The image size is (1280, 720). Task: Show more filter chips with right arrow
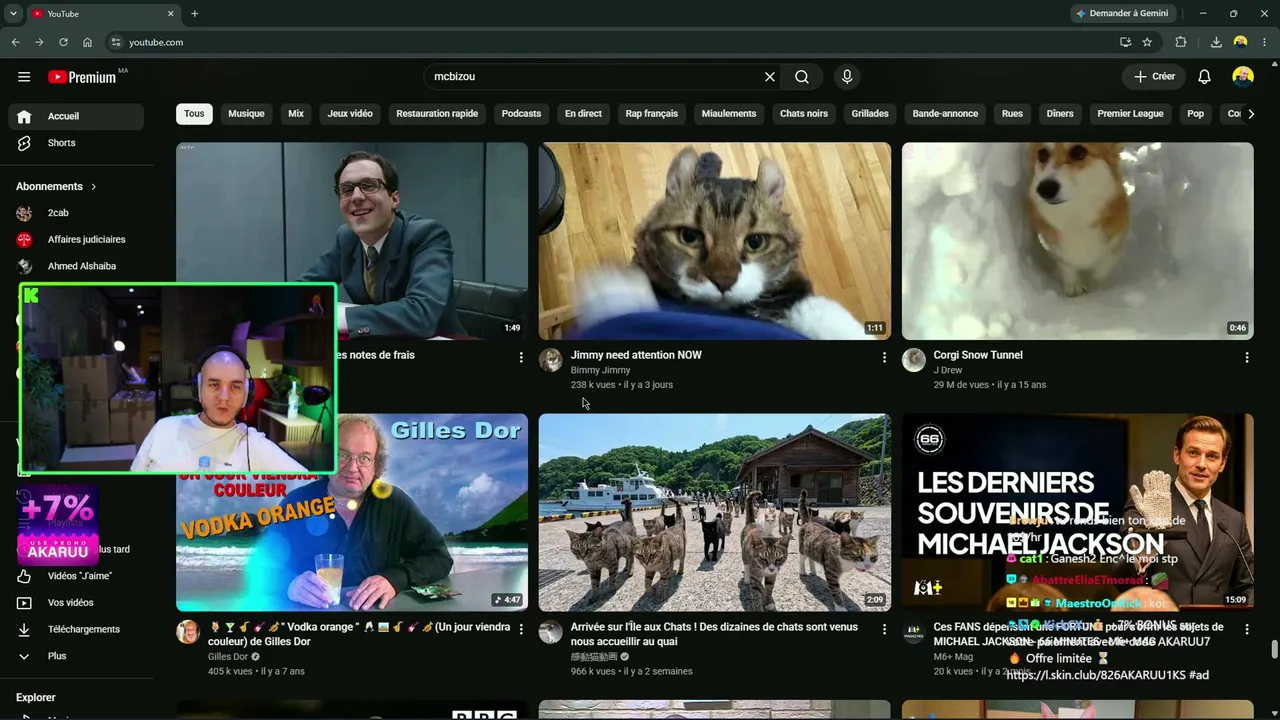[1250, 114]
